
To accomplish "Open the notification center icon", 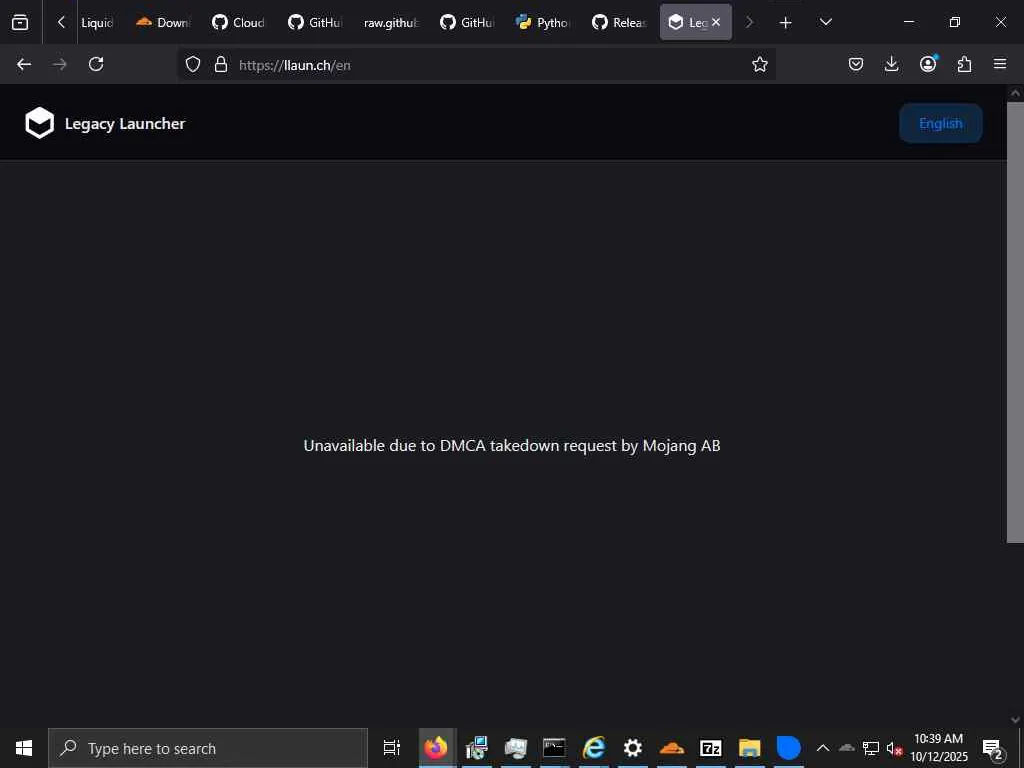I will pyautogui.click(x=993, y=748).
